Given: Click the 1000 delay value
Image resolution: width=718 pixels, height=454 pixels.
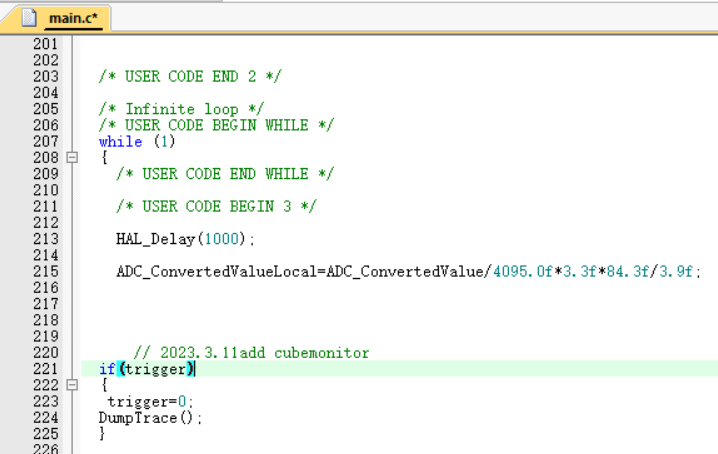Looking at the screenshot, I should [x=222, y=239].
